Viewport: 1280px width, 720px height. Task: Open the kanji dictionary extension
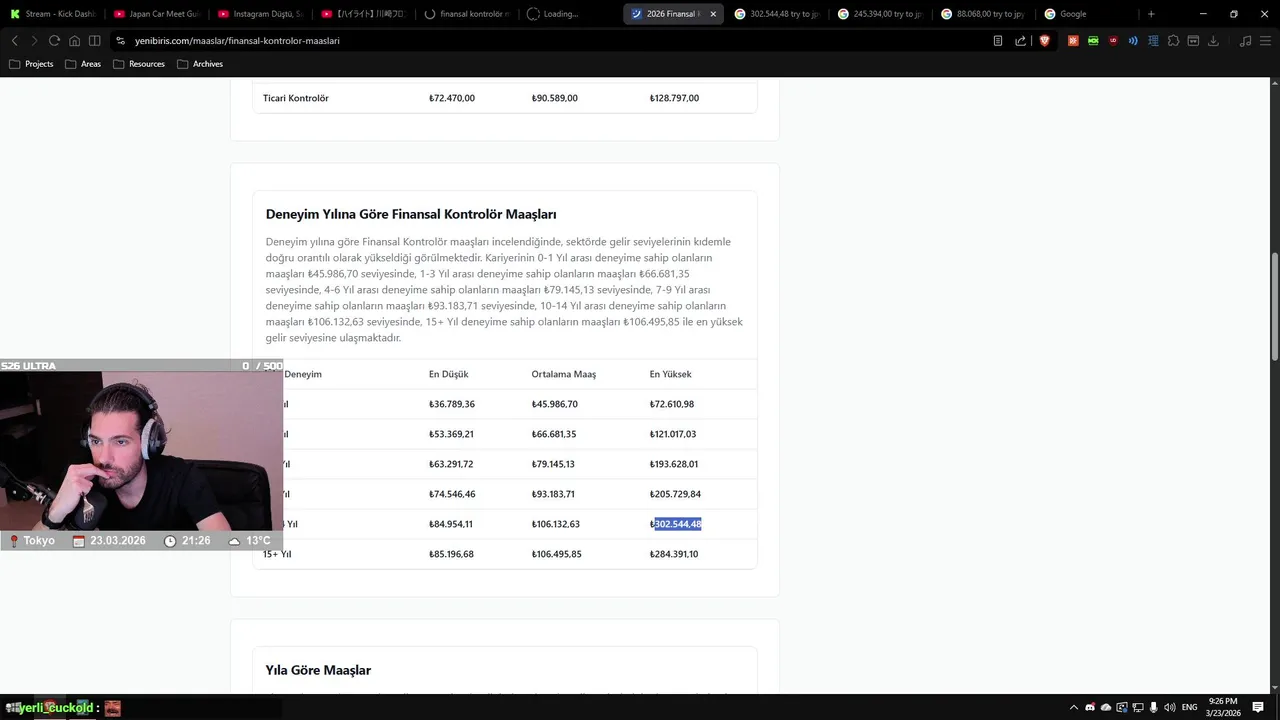(1153, 41)
